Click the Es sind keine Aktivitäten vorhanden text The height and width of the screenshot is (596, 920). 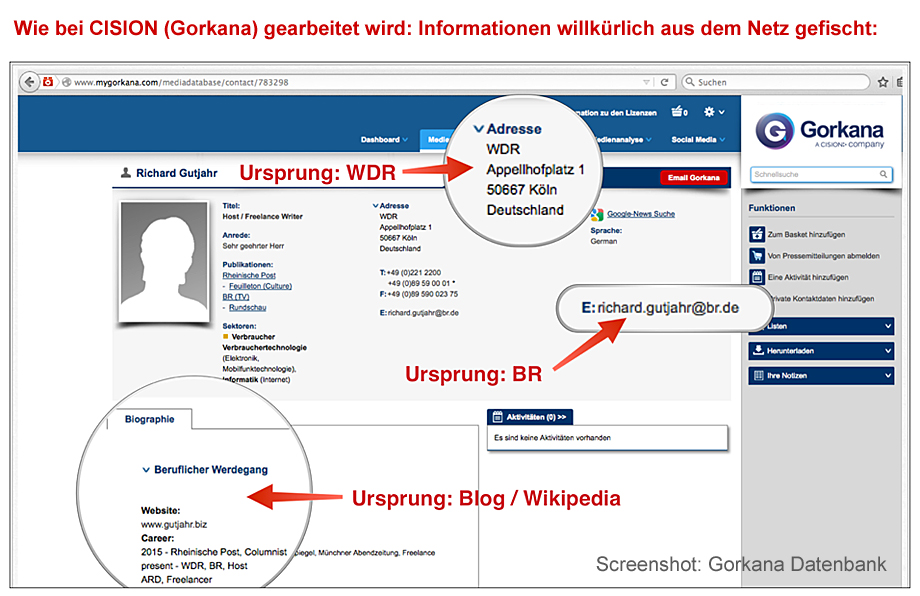552,438
